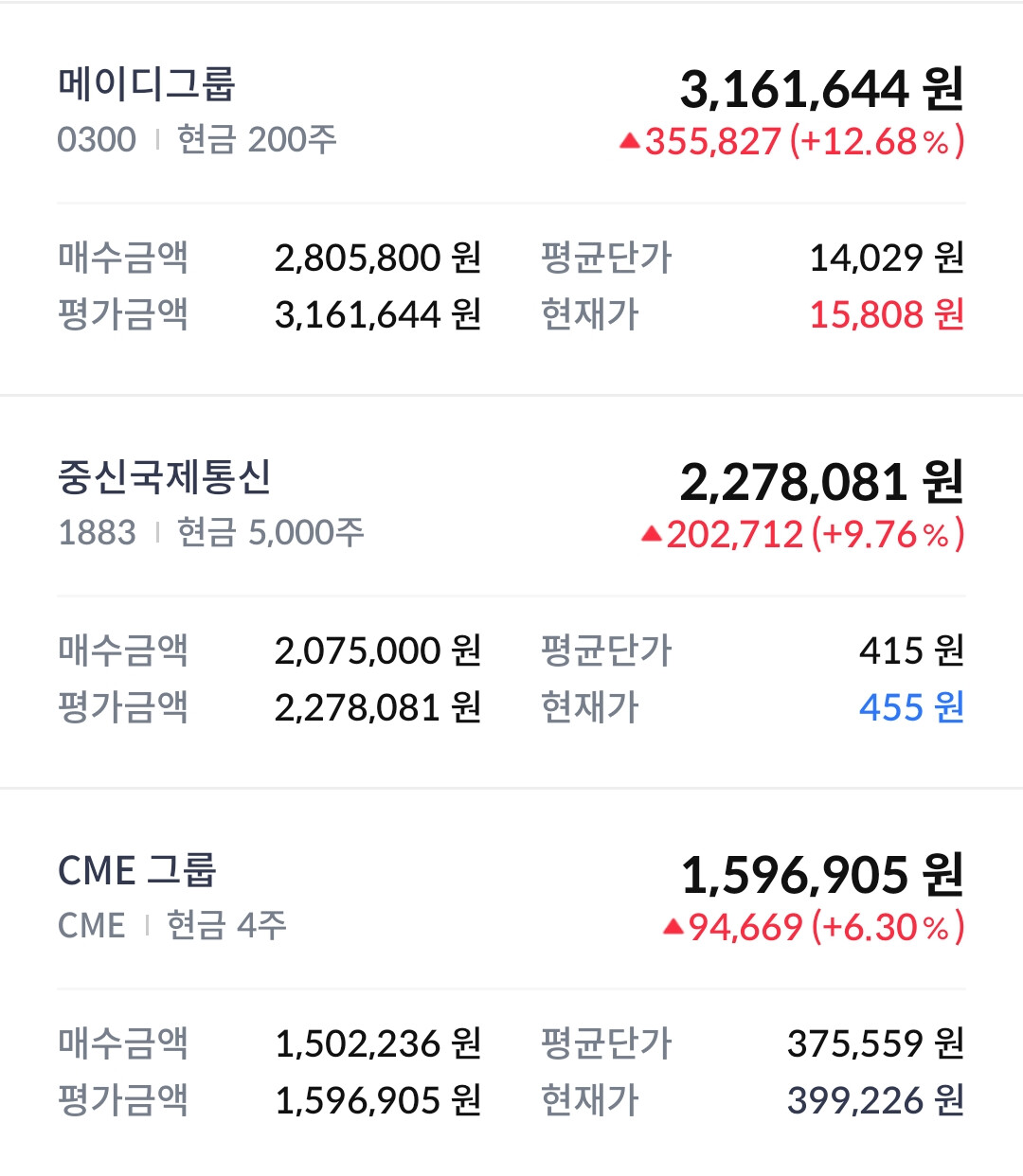
Task: Click the red up-triangle beside 94,669
Action: [673, 927]
